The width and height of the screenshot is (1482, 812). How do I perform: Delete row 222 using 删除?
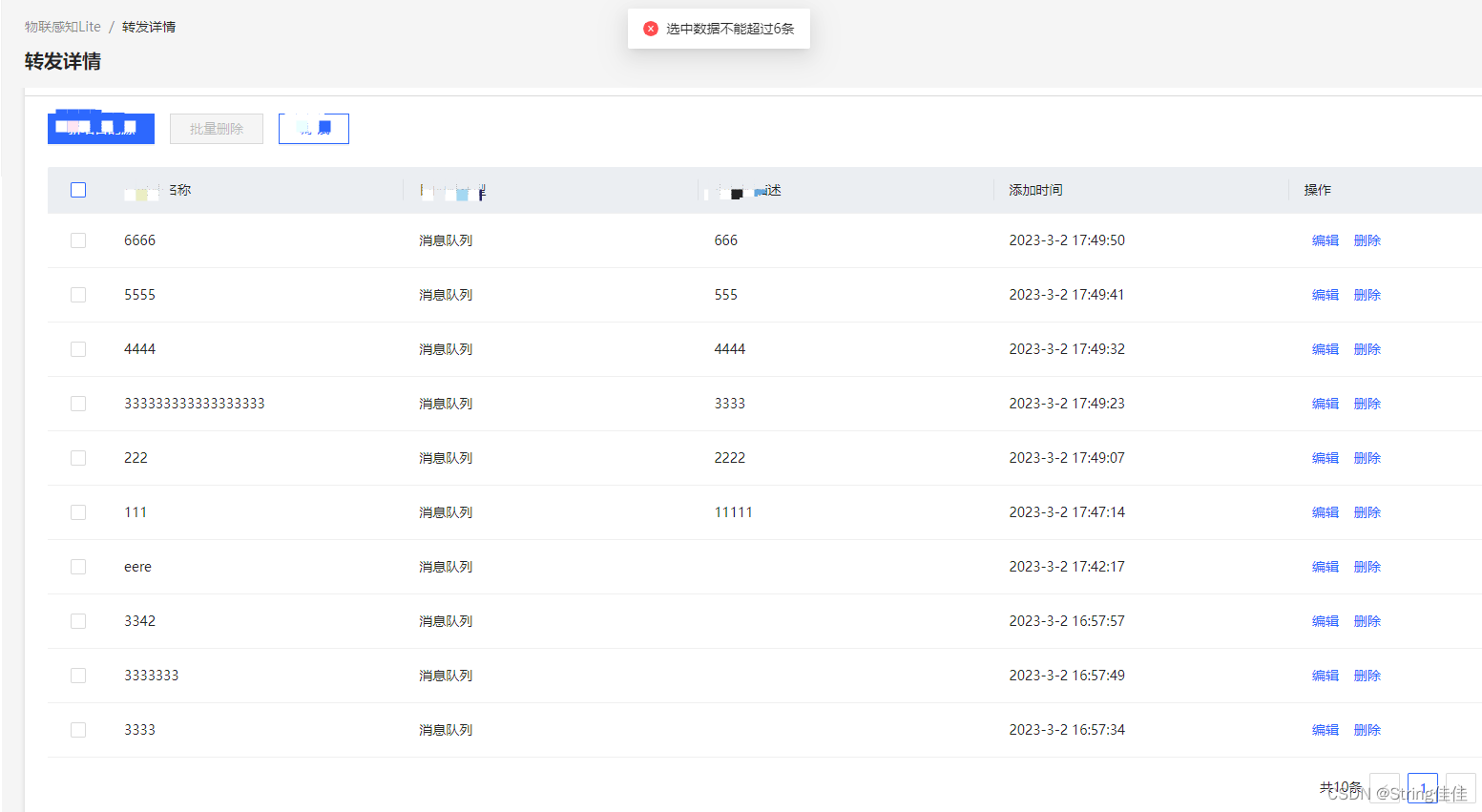pyautogui.click(x=1367, y=458)
